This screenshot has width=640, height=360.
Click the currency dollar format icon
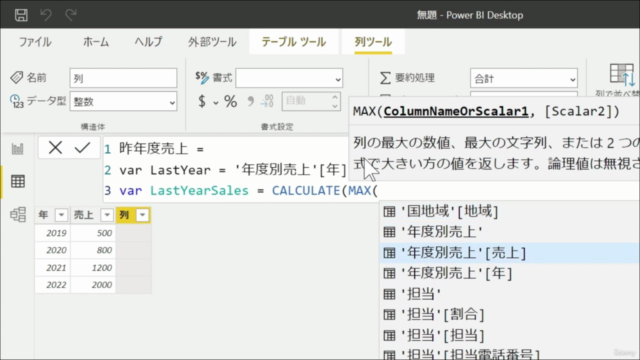(202, 102)
